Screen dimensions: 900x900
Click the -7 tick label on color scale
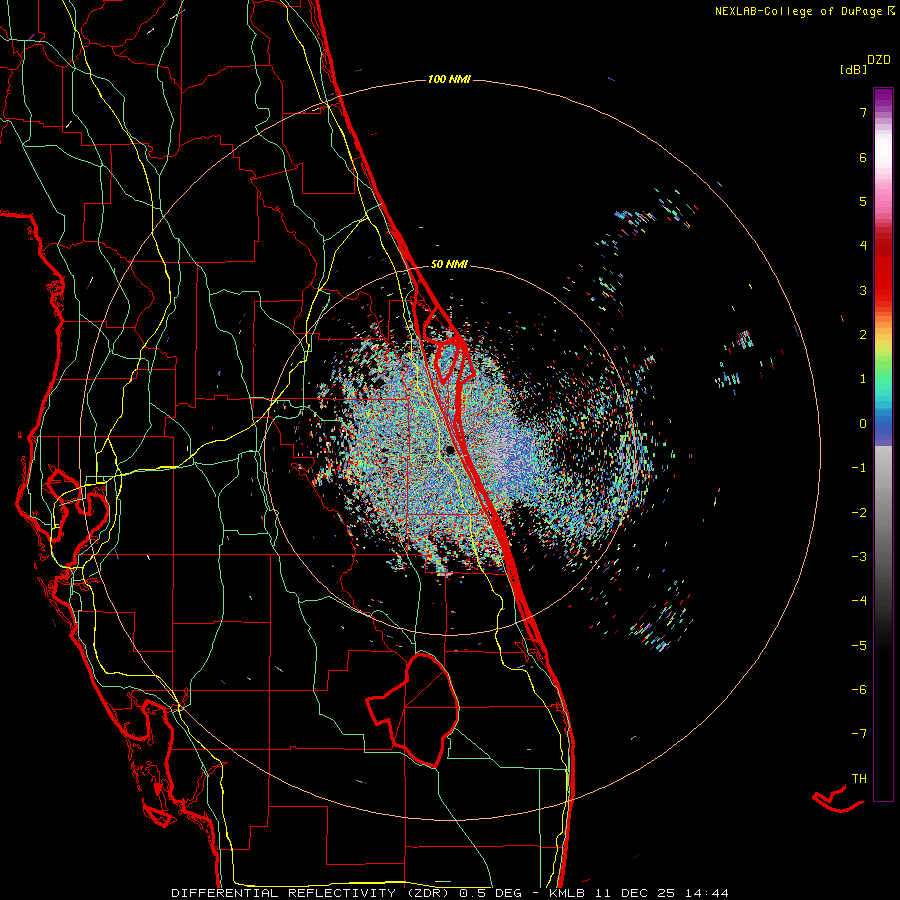click(859, 734)
